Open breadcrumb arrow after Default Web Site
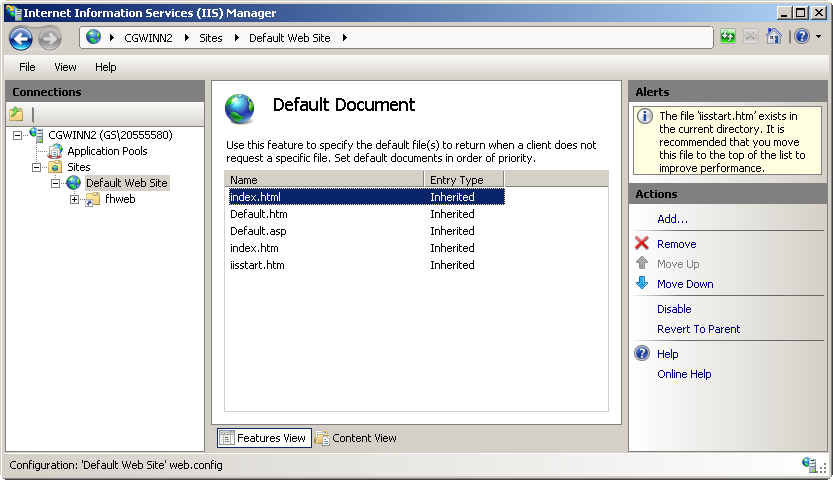833x480 pixels. tap(345, 38)
